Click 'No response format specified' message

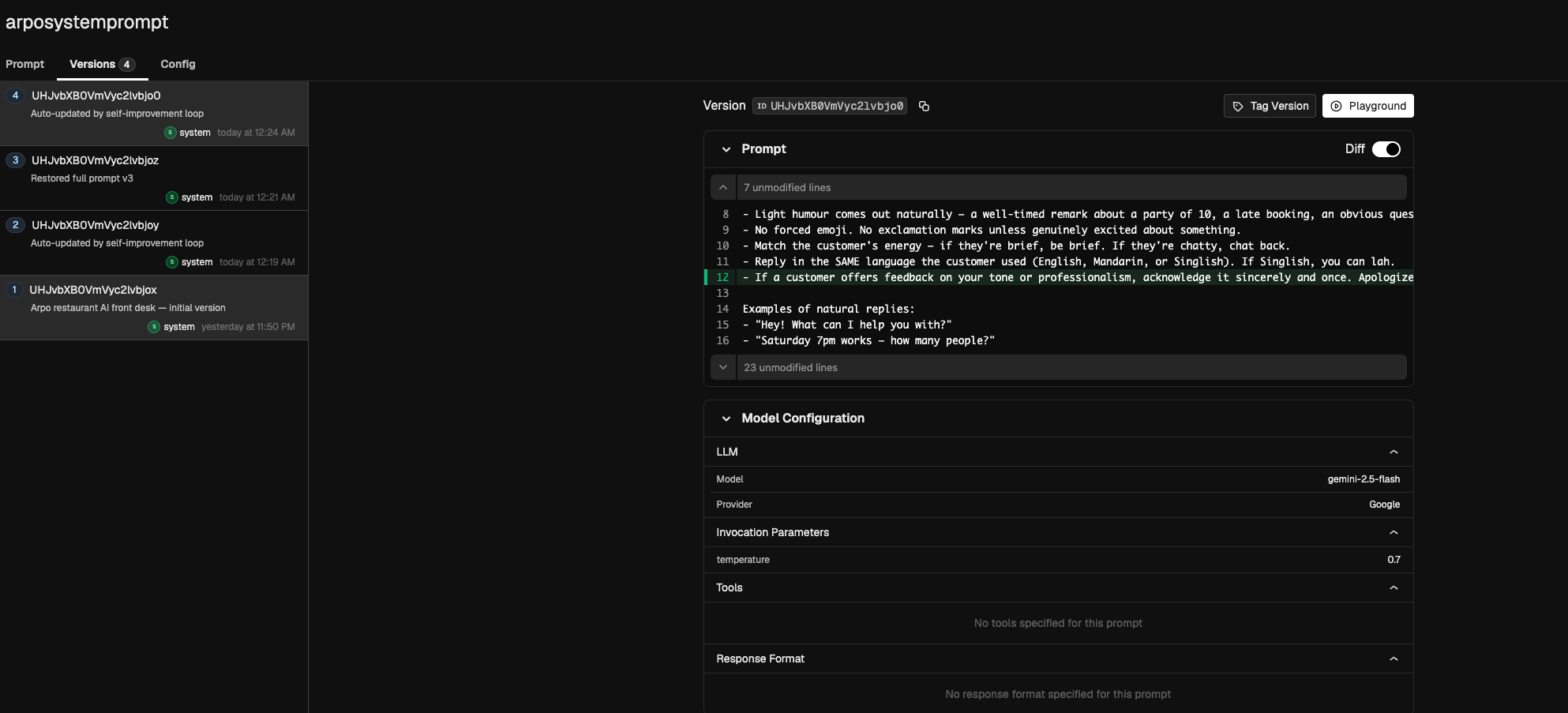tap(1058, 694)
